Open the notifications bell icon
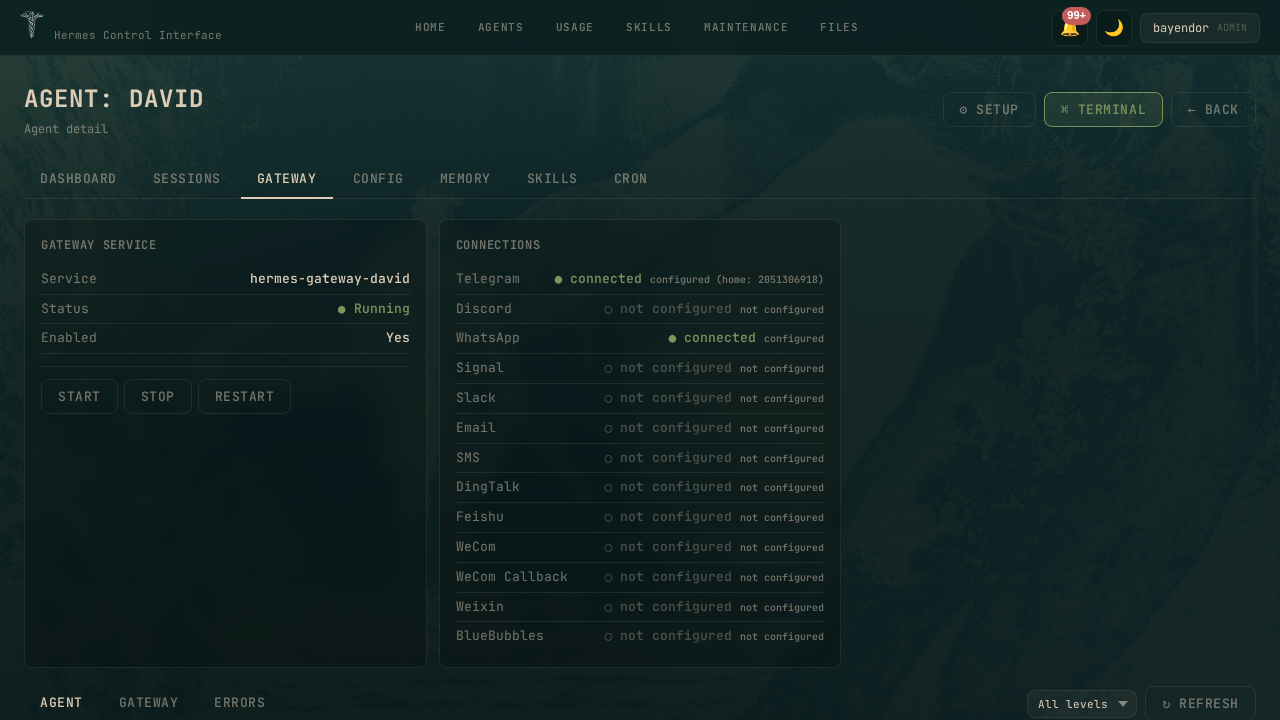Viewport: 1280px width, 720px height. pyautogui.click(x=1069, y=28)
